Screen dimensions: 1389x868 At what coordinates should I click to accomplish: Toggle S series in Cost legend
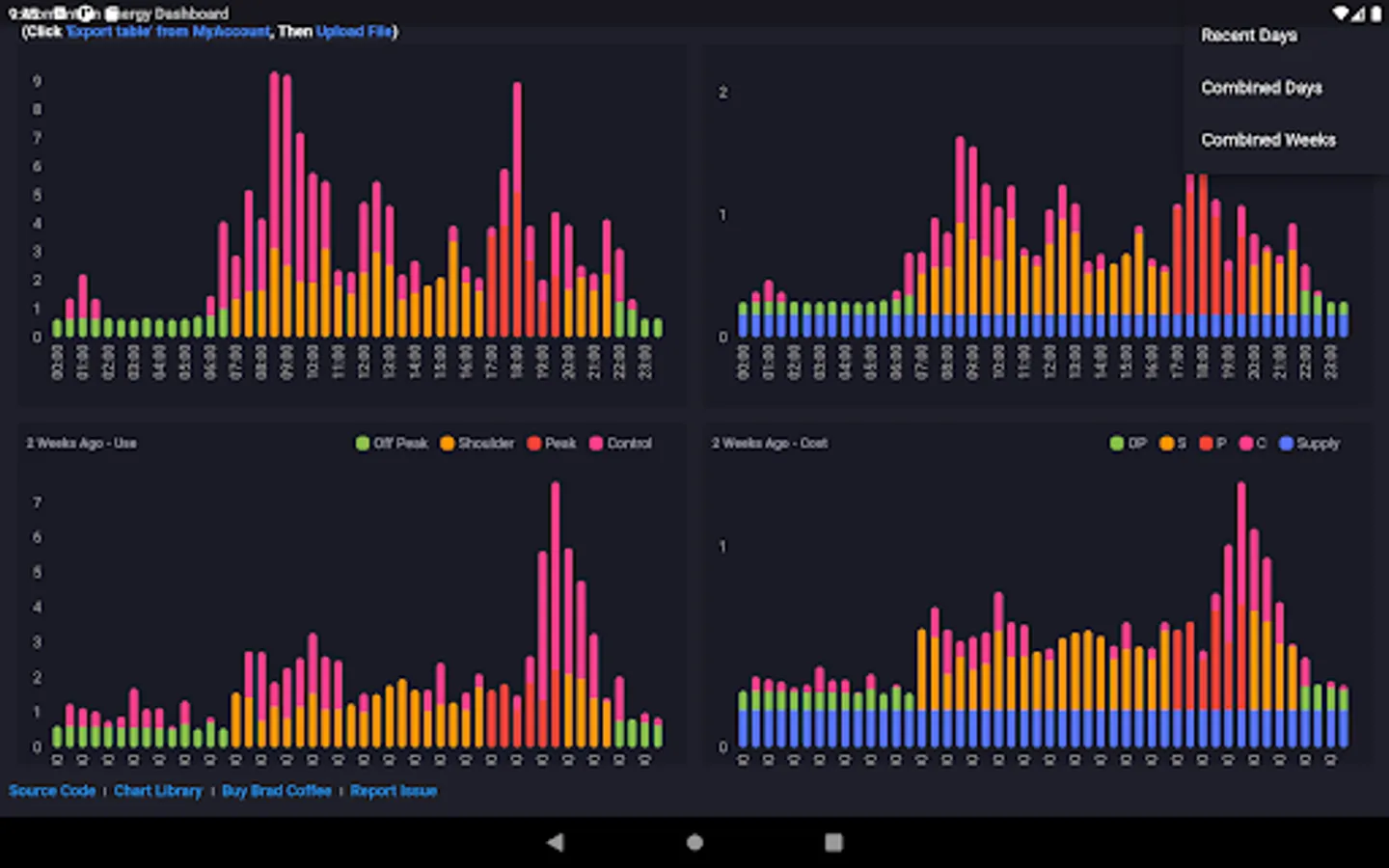click(1173, 444)
